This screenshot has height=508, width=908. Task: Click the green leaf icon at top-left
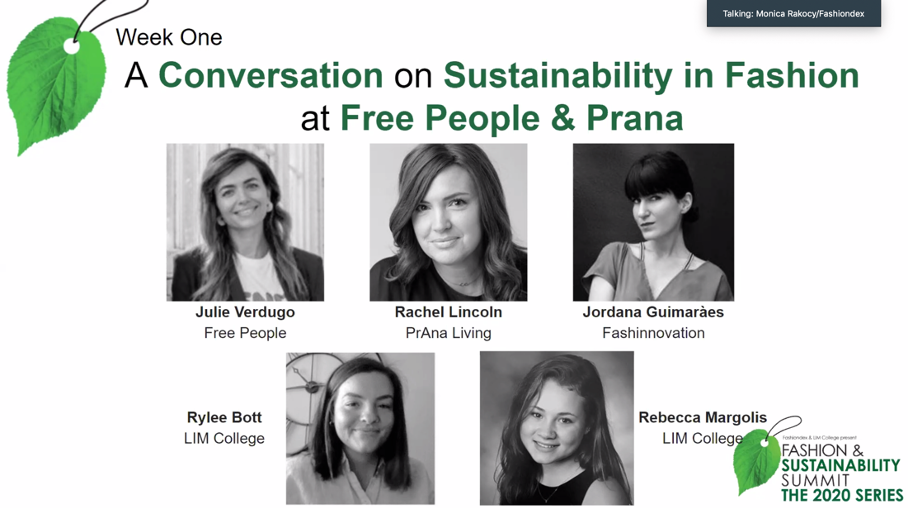pos(55,84)
